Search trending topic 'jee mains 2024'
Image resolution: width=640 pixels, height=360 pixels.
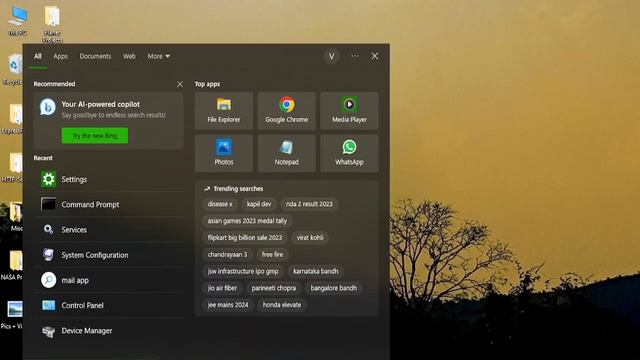228,305
